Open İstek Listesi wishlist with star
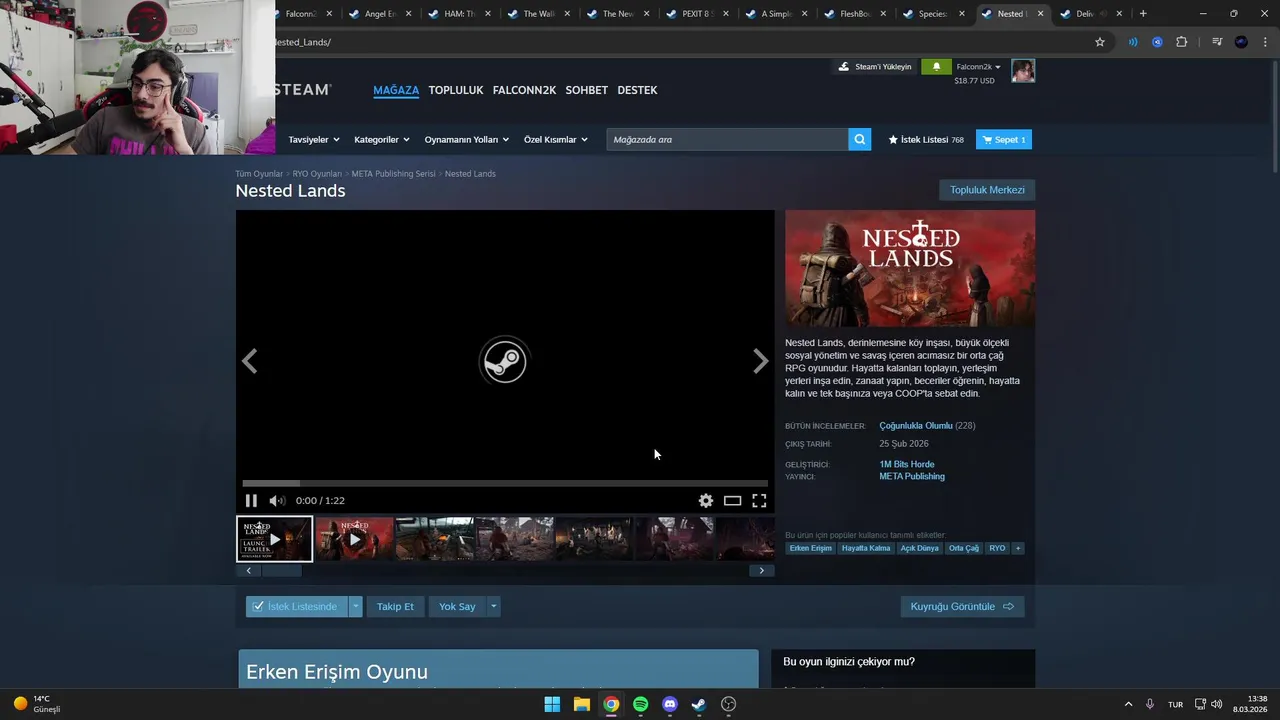Screen dimensions: 1280x720 click(x=926, y=139)
